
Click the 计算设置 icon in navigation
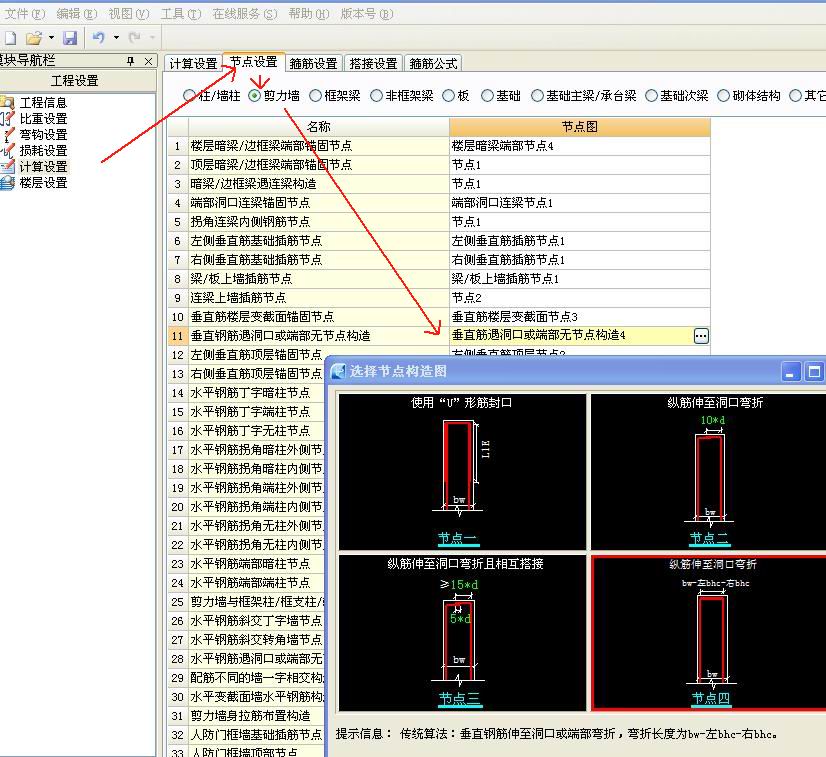(x=7, y=166)
